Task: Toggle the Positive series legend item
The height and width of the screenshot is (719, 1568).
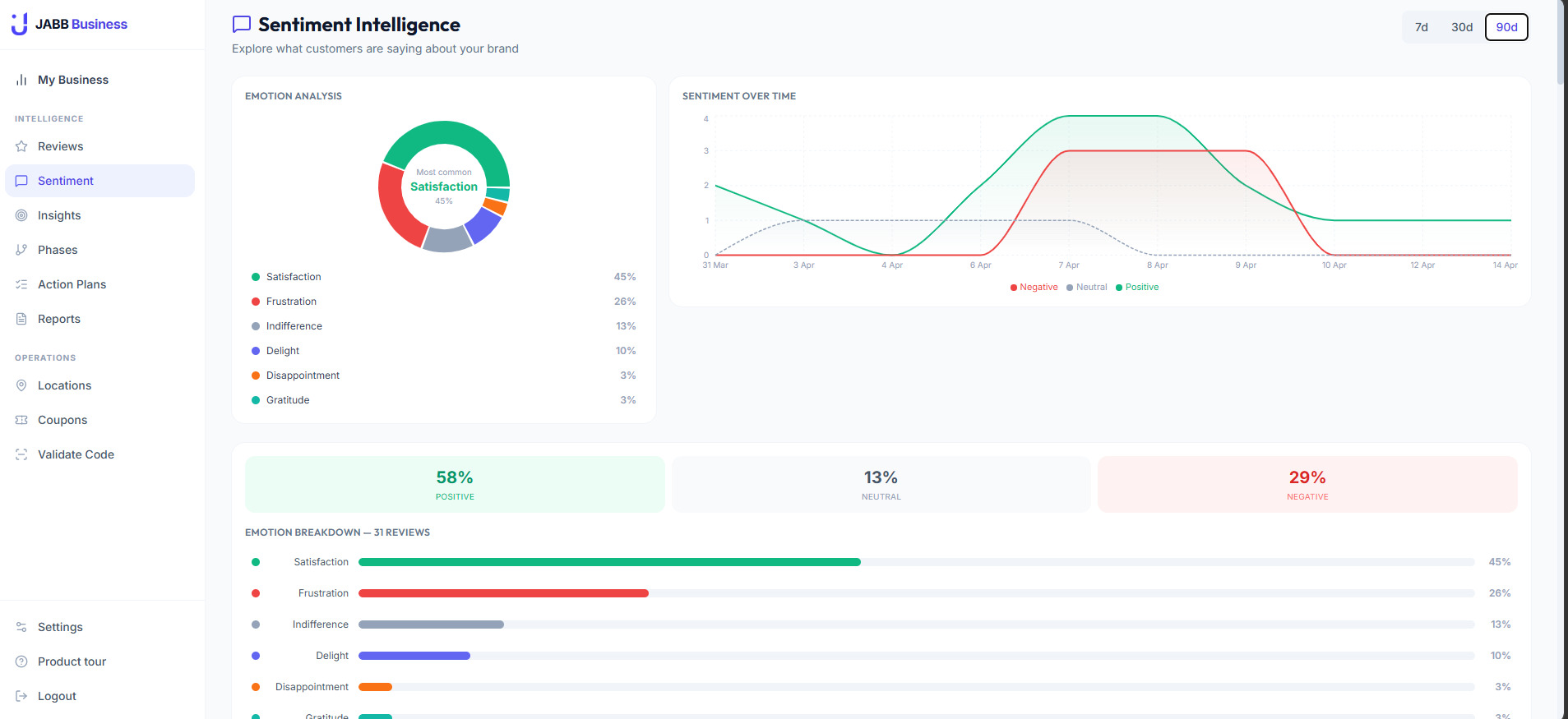Action: pos(1137,287)
